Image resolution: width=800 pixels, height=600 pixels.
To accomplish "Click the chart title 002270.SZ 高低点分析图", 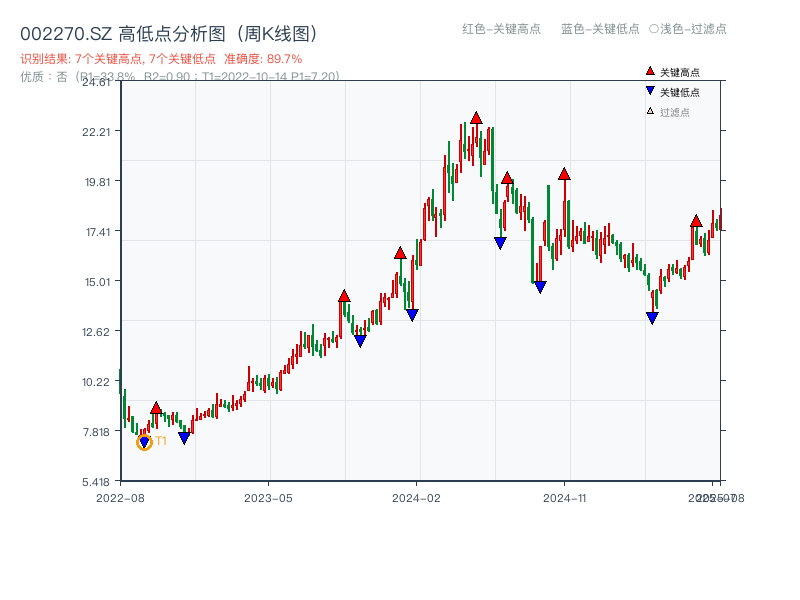I will tap(169, 34).
